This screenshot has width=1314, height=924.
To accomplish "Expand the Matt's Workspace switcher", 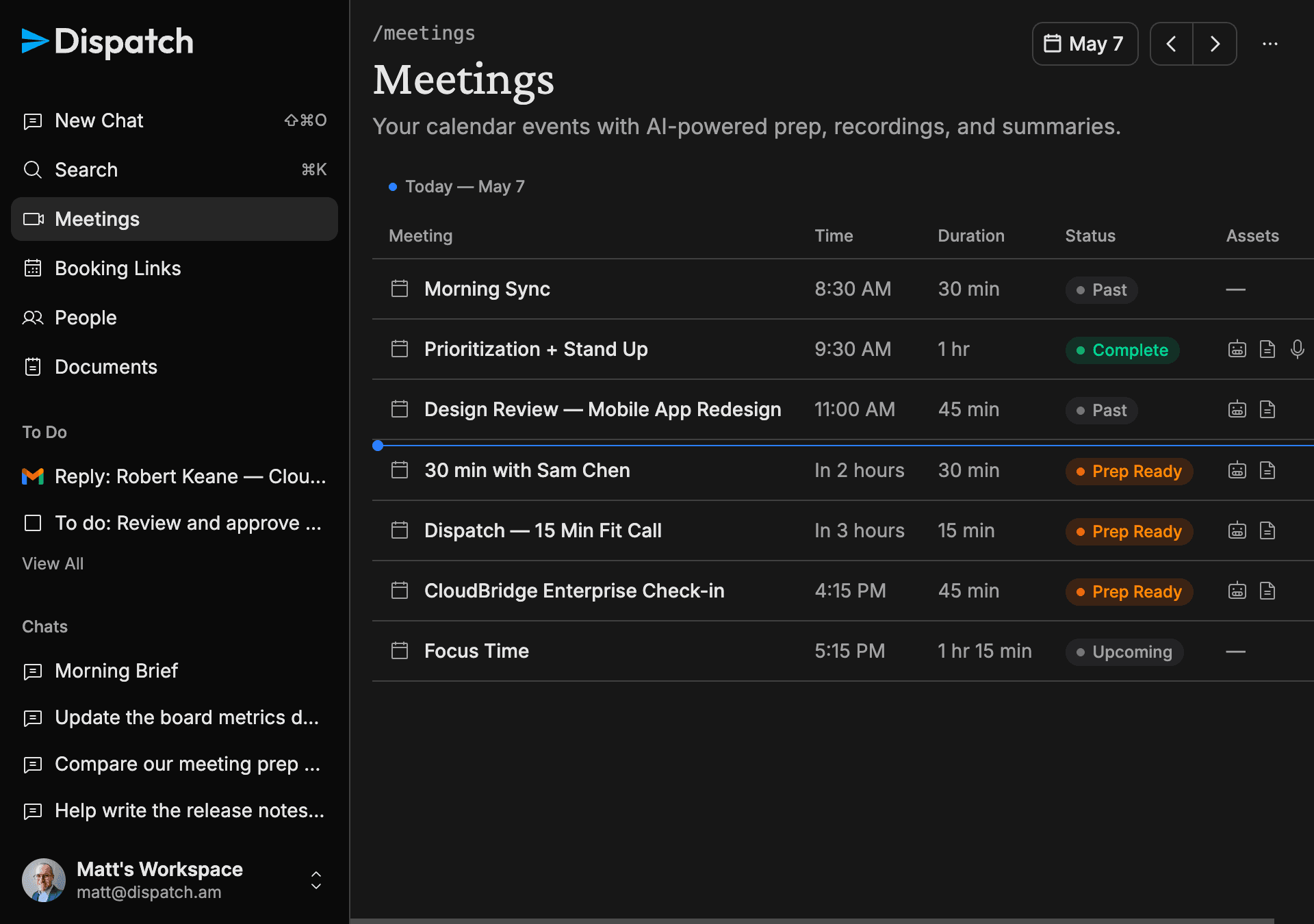I will (316, 880).
